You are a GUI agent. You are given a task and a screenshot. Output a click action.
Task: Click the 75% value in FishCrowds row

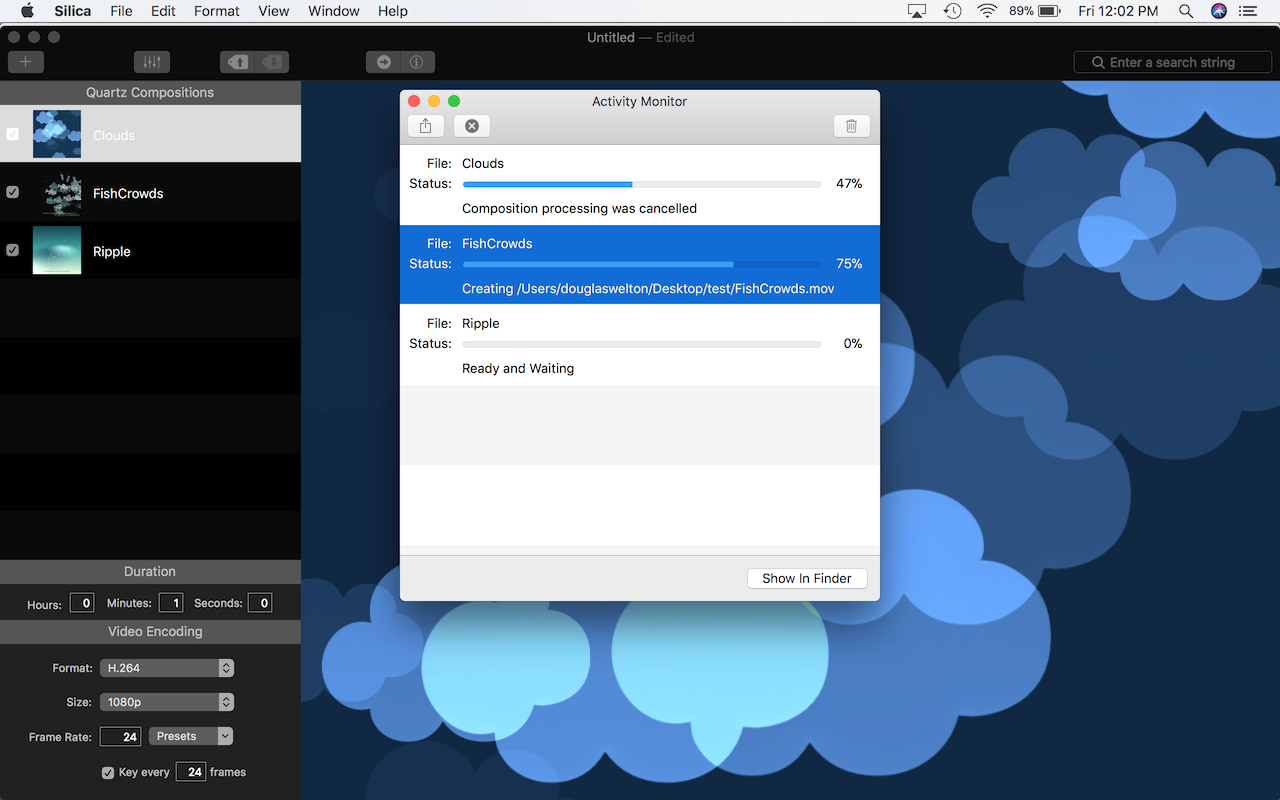849,264
